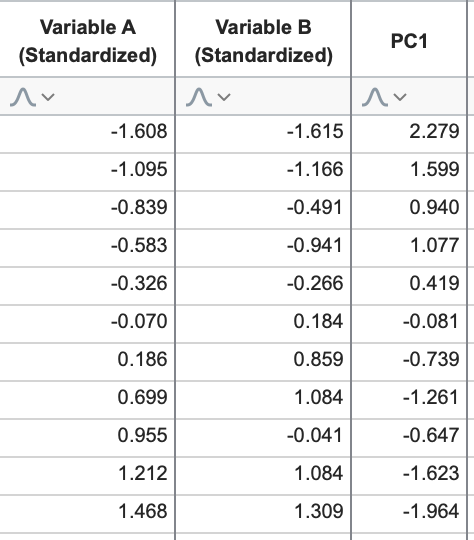Expand the Variable B column type chevron

point(224,97)
